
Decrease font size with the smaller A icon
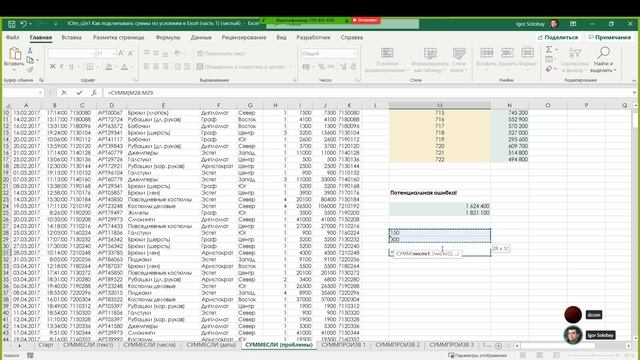(131, 53)
